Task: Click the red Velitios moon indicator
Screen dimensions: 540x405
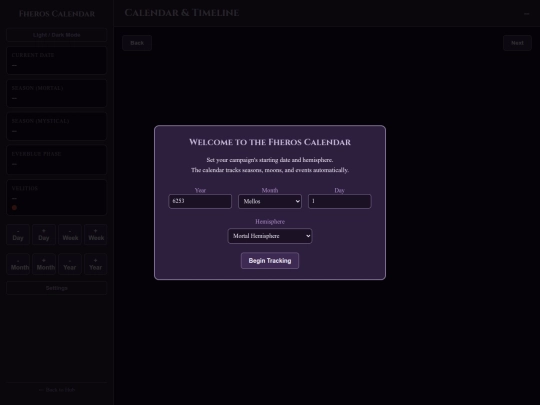Action: (x=14, y=207)
